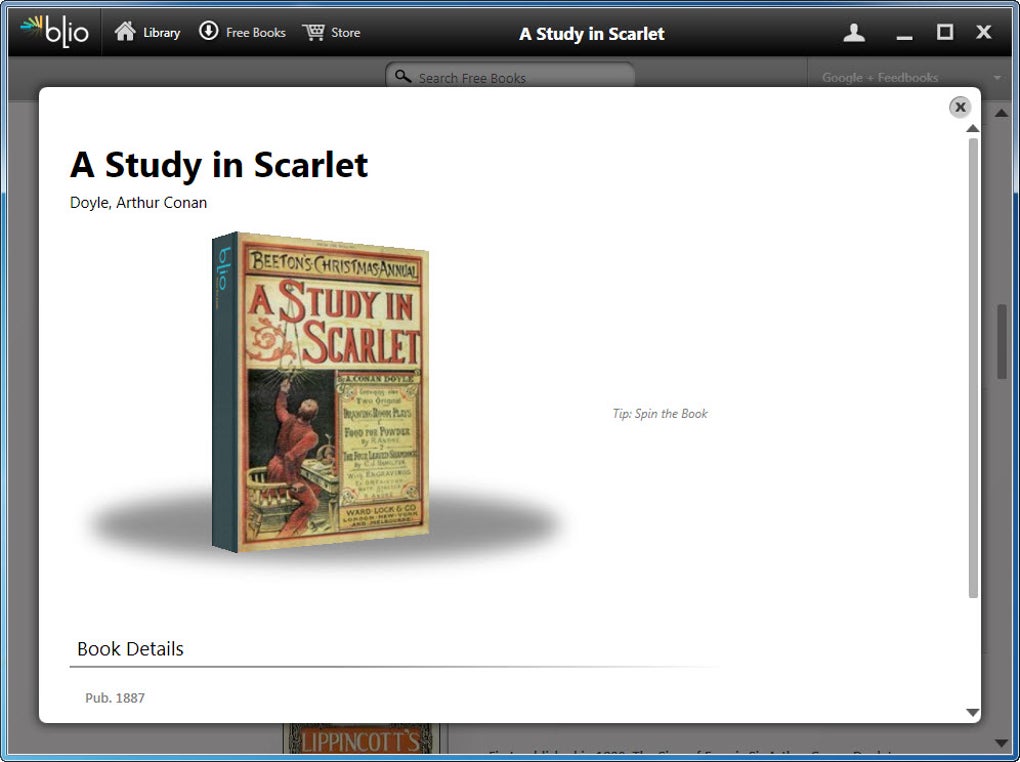Click the Free Books download icon
1020x762 pixels.
pos(208,31)
